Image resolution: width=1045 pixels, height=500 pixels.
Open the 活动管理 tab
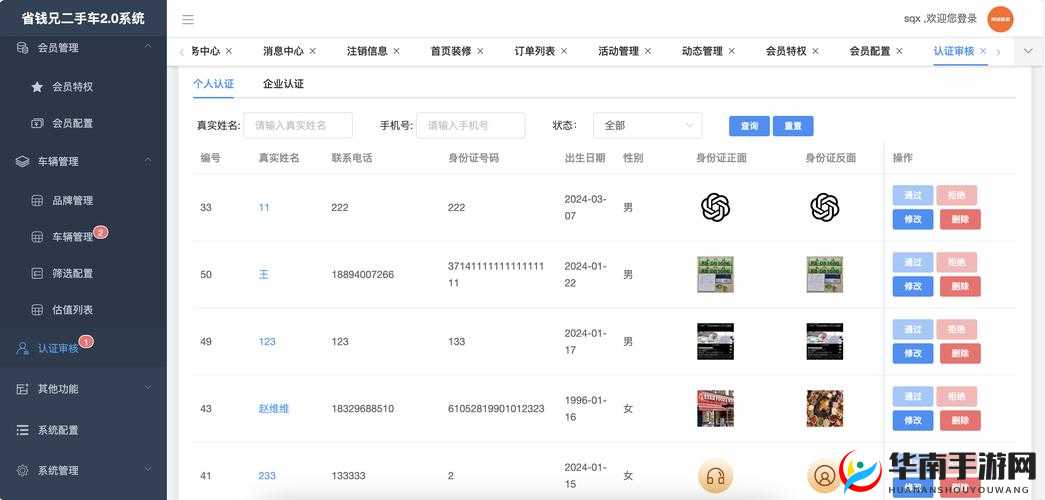(x=618, y=51)
